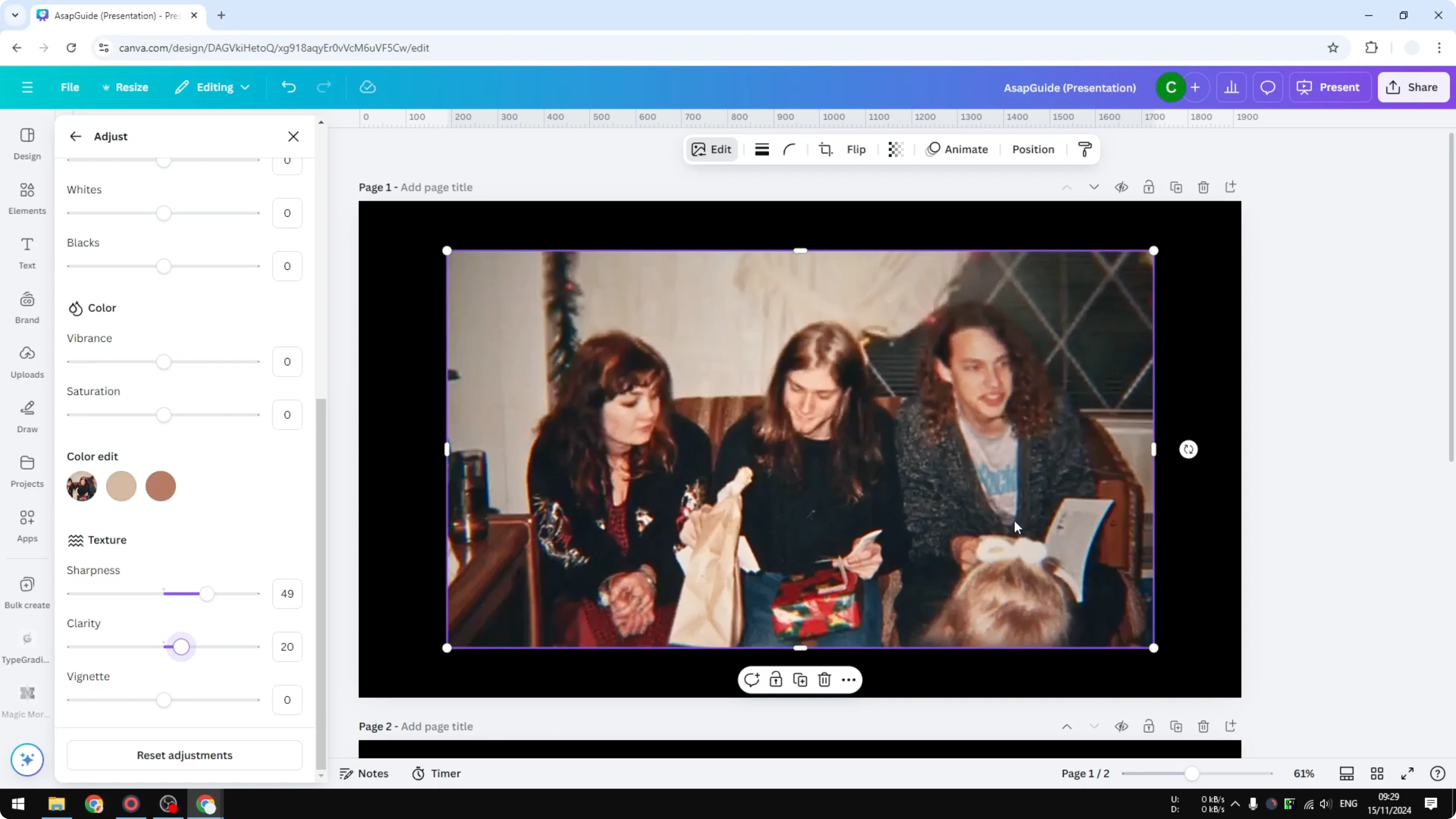Hide Page 1 with the eye toggle
The width and height of the screenshot is (1456, 819).
point(1122,187)
